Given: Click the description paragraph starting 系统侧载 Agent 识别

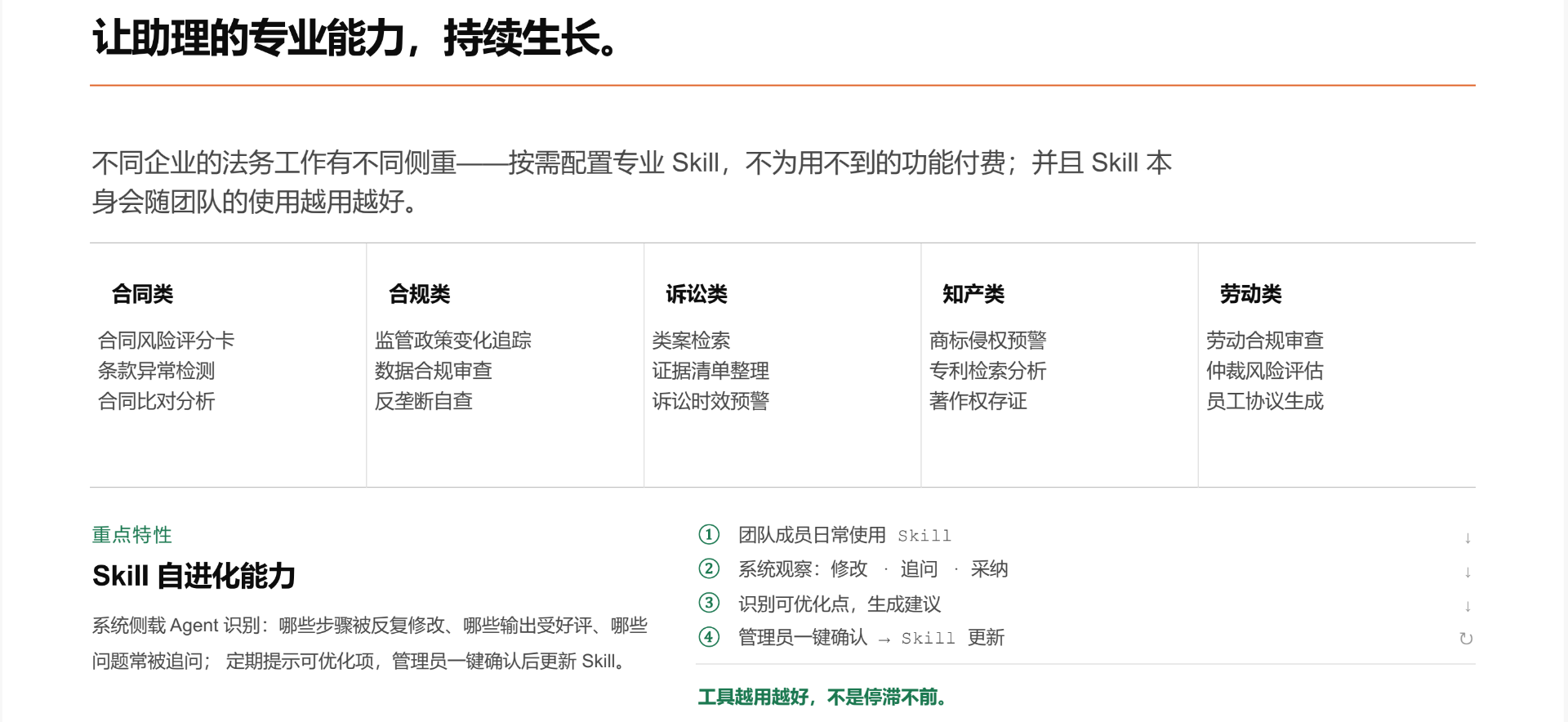Looking at the screenshot, I should point(370,643).
